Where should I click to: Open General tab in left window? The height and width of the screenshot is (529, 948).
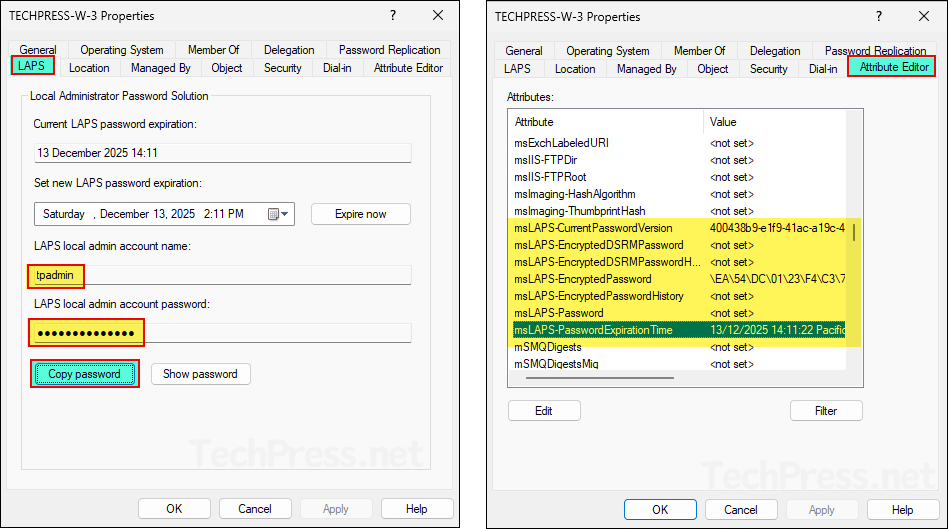pos(37,50)
